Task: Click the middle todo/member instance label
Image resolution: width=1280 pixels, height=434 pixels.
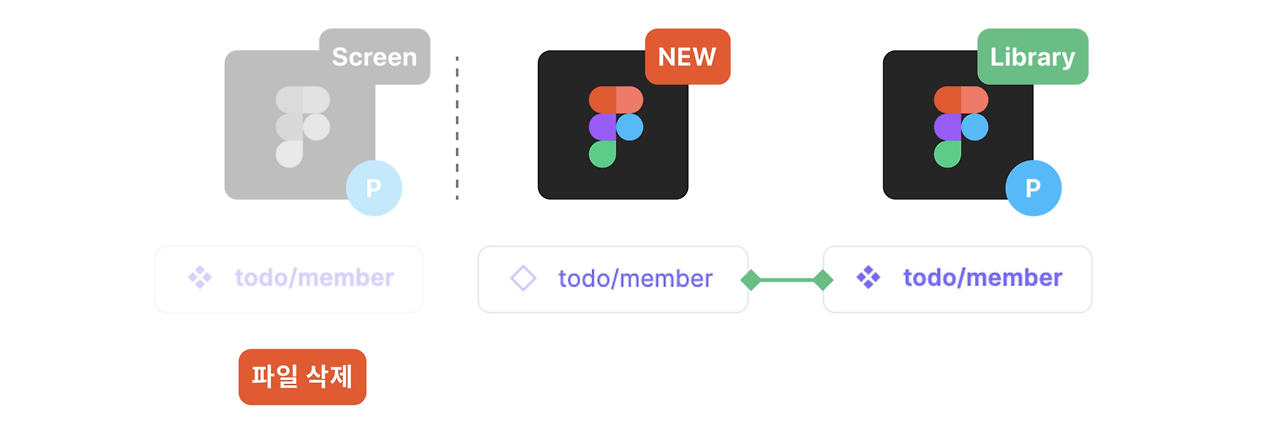Action: 635,278
